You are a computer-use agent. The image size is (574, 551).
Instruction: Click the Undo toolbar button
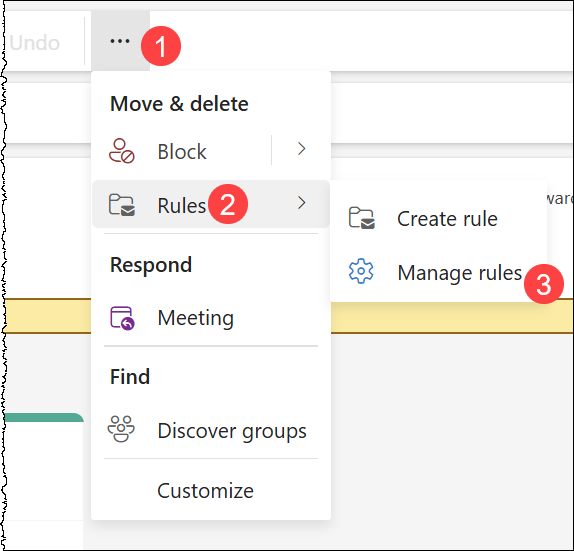35,43
